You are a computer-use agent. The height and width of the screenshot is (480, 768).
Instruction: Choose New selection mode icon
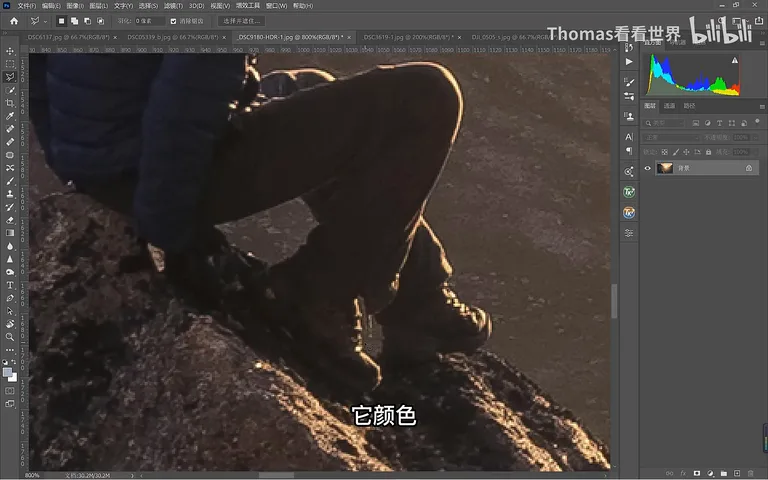click(61, 21)
